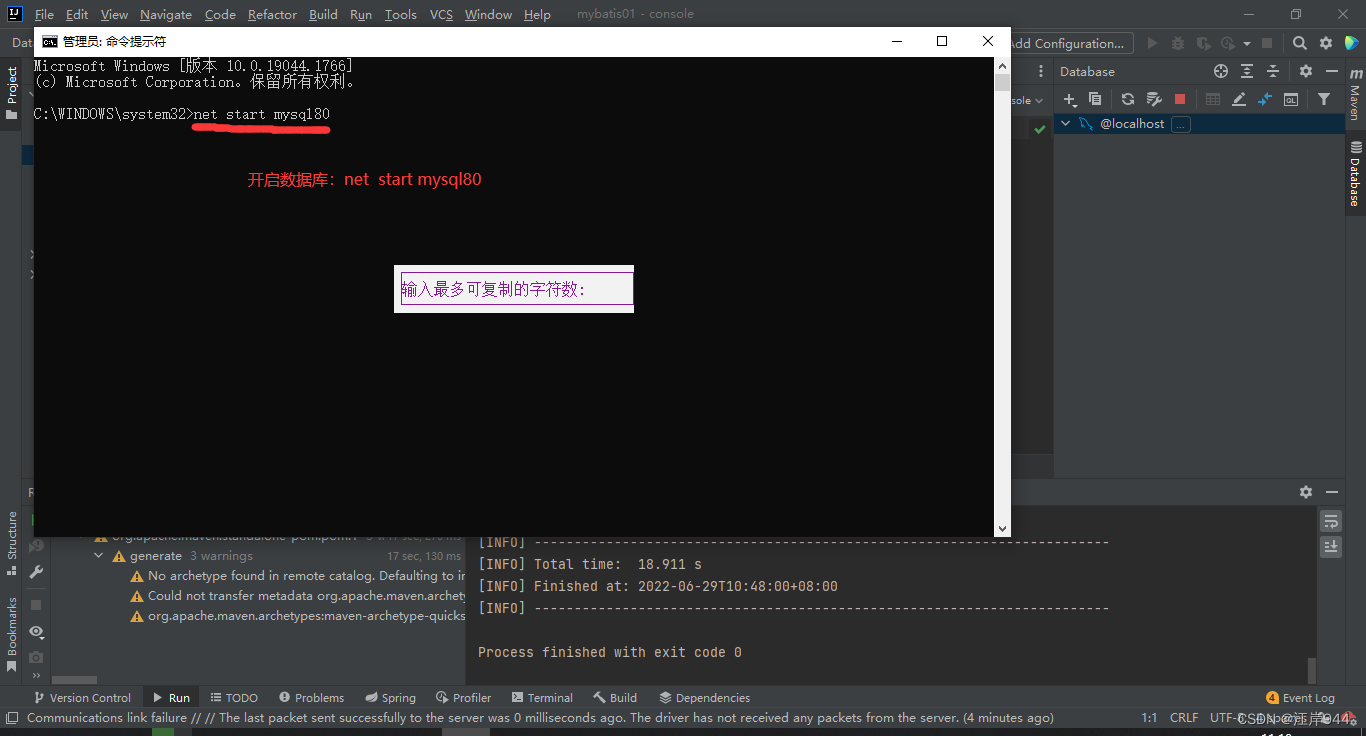
Task: Open the Navigate menu
Action: coord(165,14)
